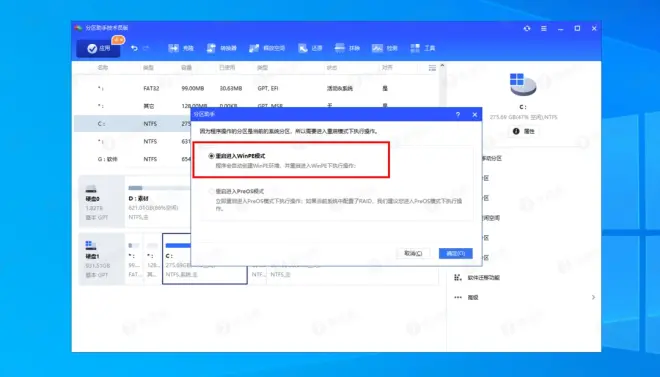660x377 pixels.
Task: Select the G: 软件 partition row
Action: (x=132, y=159)
